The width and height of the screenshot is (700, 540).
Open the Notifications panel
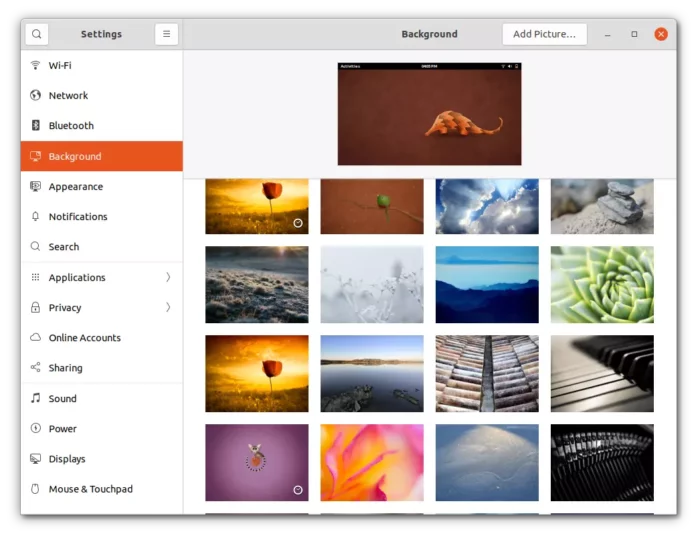click(102, 216)
